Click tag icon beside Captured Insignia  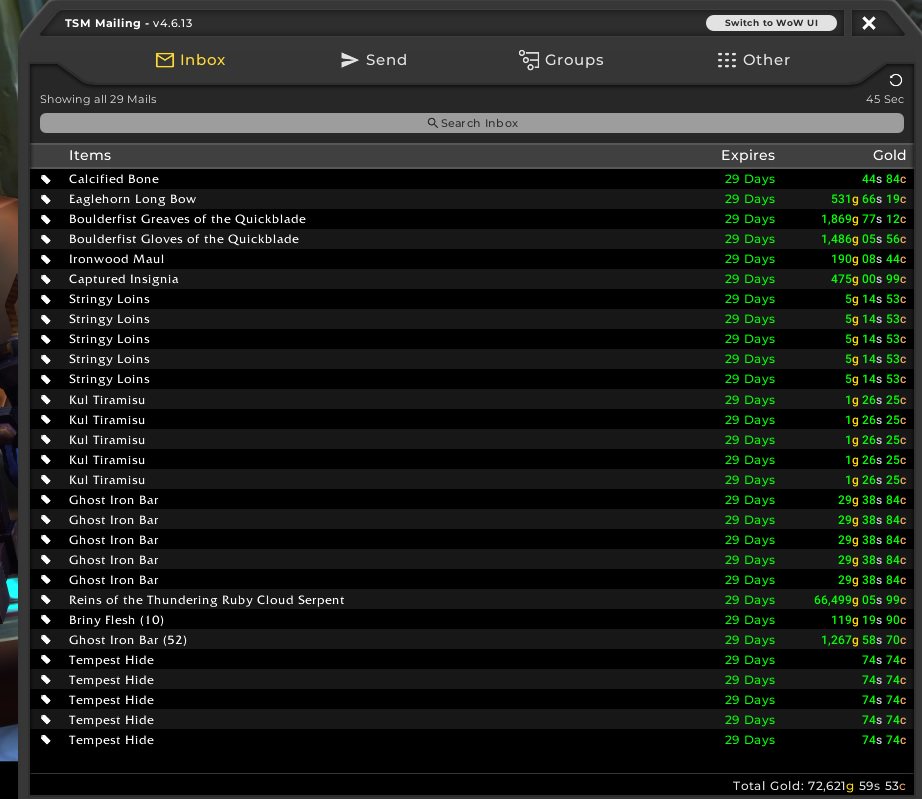(46, 279)
